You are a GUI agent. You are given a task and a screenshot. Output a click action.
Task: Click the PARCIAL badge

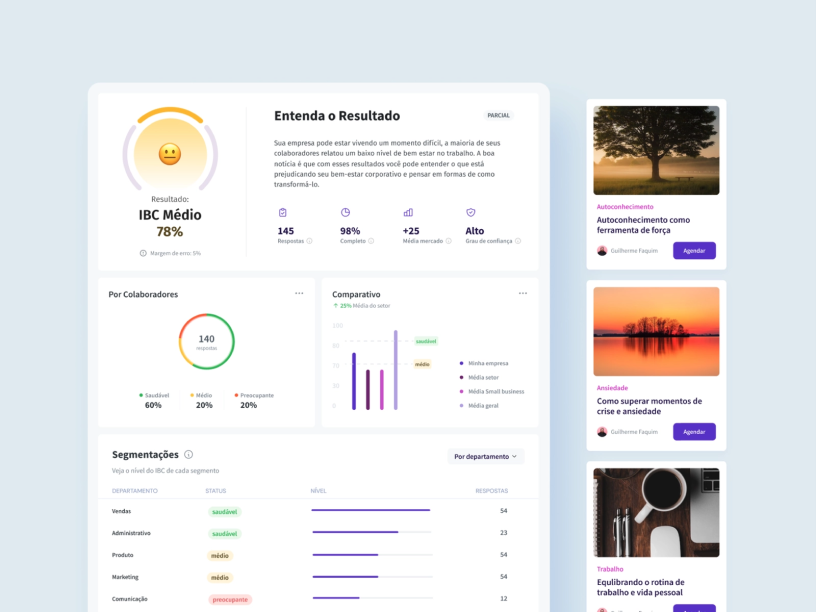tap(499, 116)
